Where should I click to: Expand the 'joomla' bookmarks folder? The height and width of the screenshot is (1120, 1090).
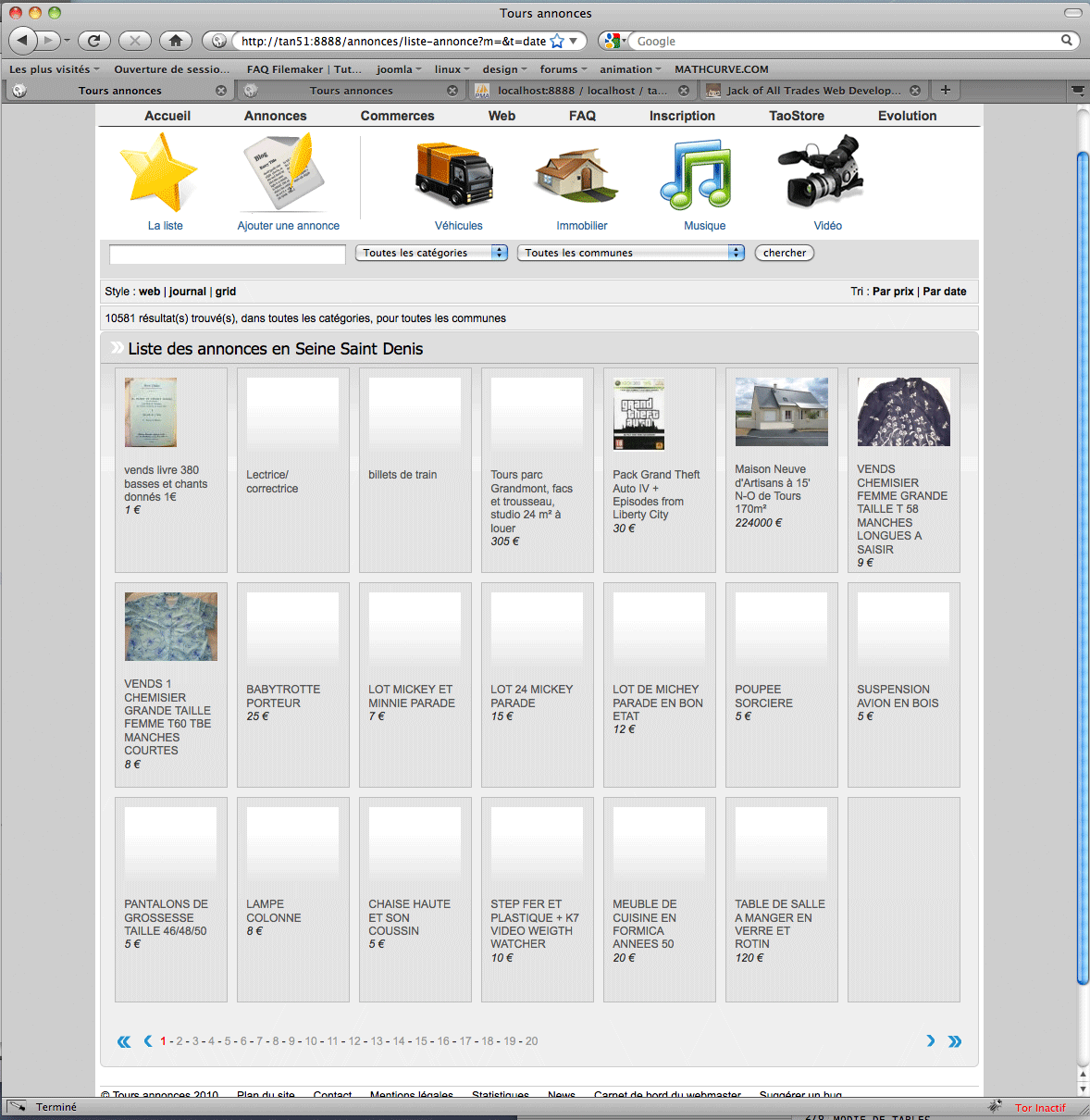(x=399, y=69)
